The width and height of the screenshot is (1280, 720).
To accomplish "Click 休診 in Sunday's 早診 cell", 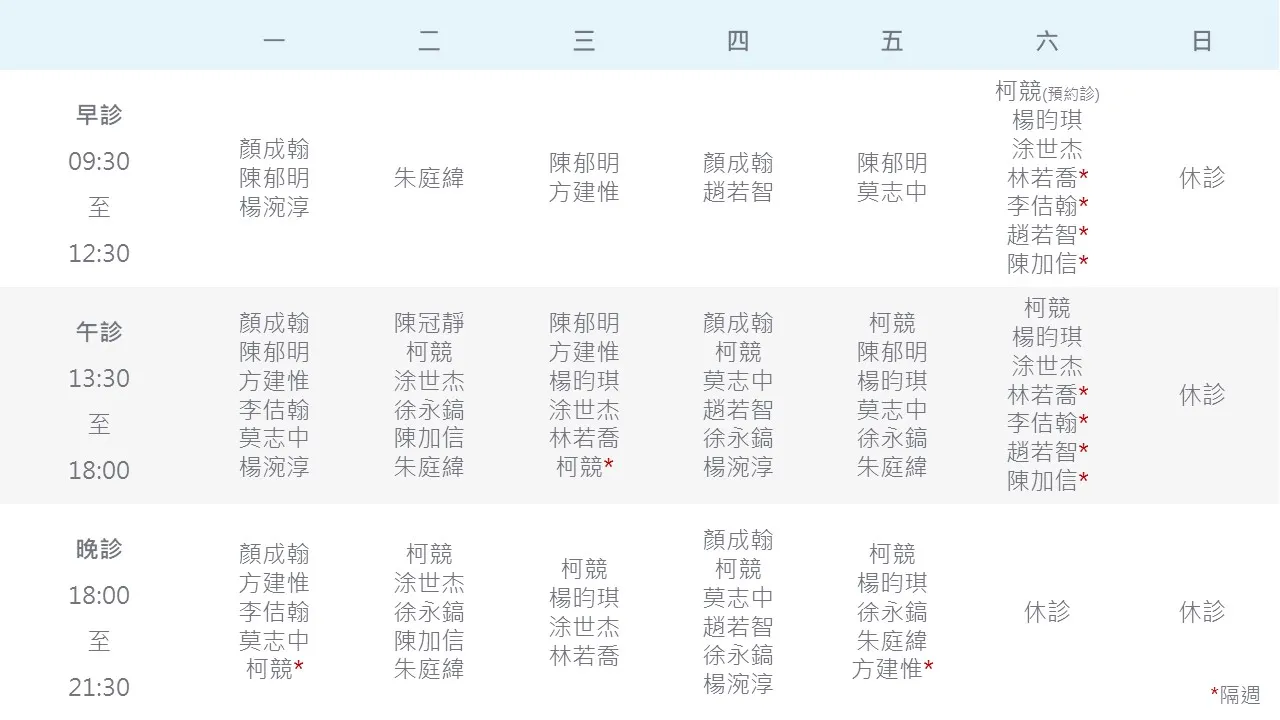I will click(x=1202, y=178).
